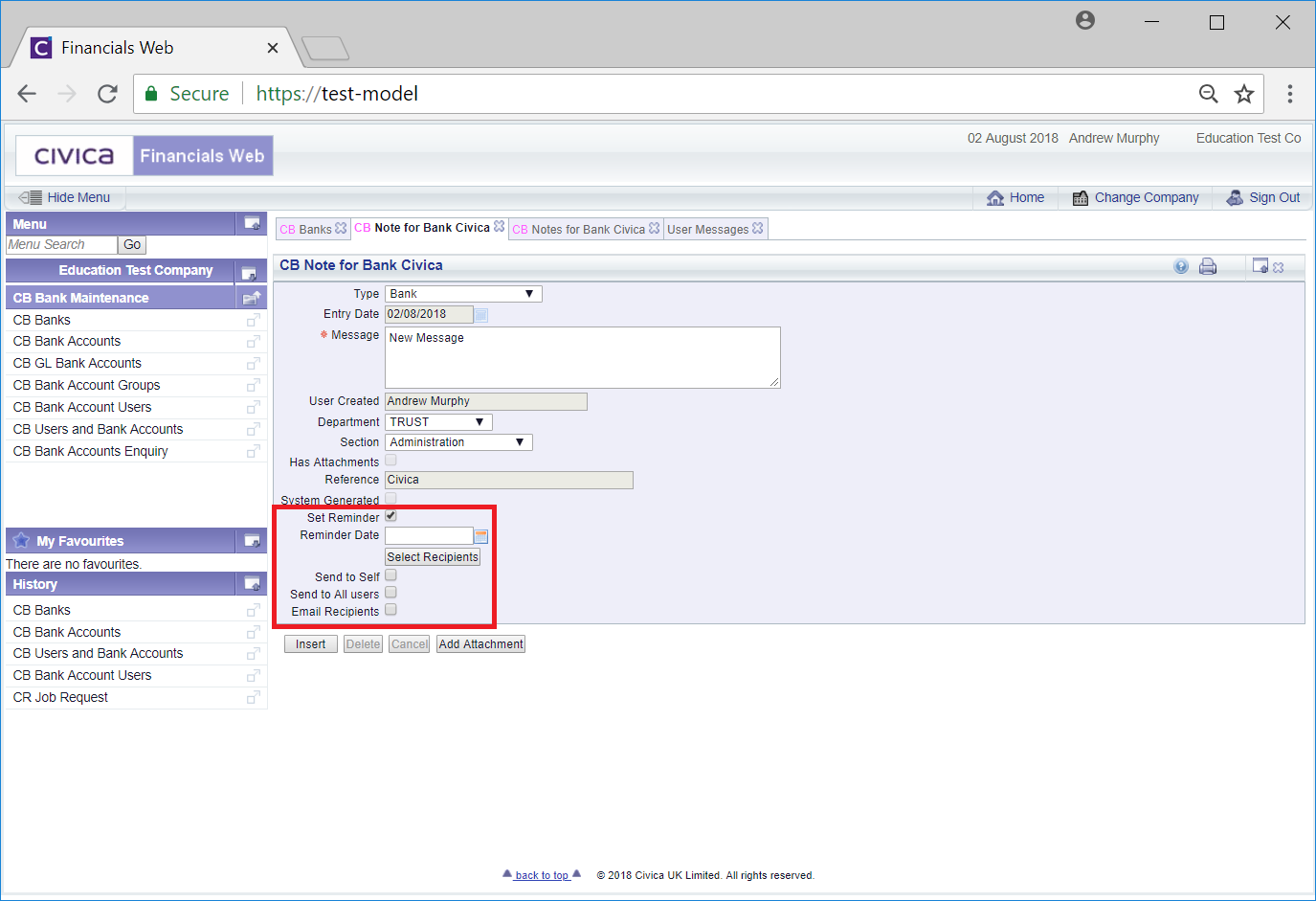The image size is (1316, 901).
Task: Tick the Send to All users checkbox
Action: [390, 593]
